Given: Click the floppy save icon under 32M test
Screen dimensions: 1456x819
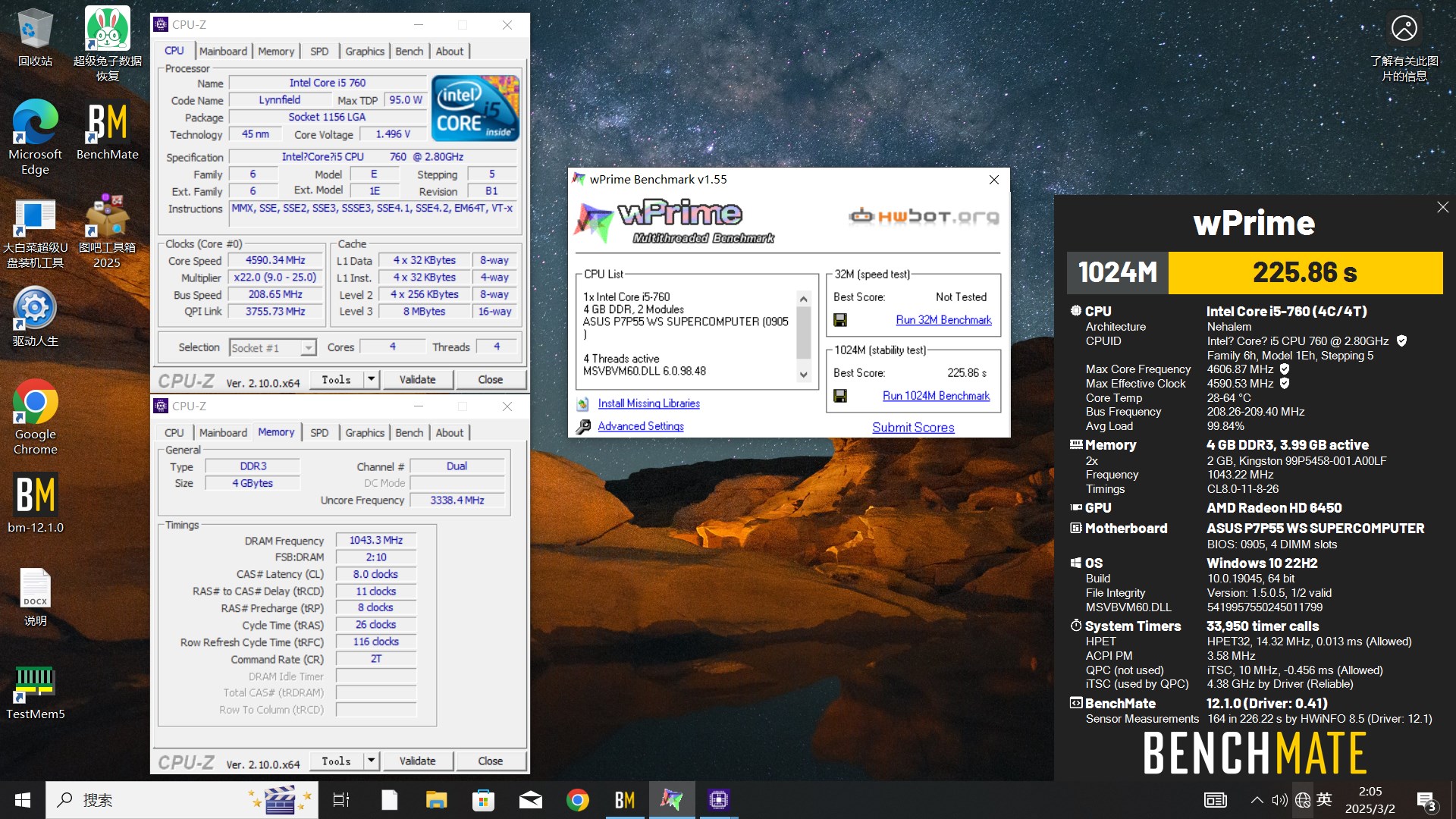Looking at the screenshot, I should pyautogui.click(x=840, y=320).
